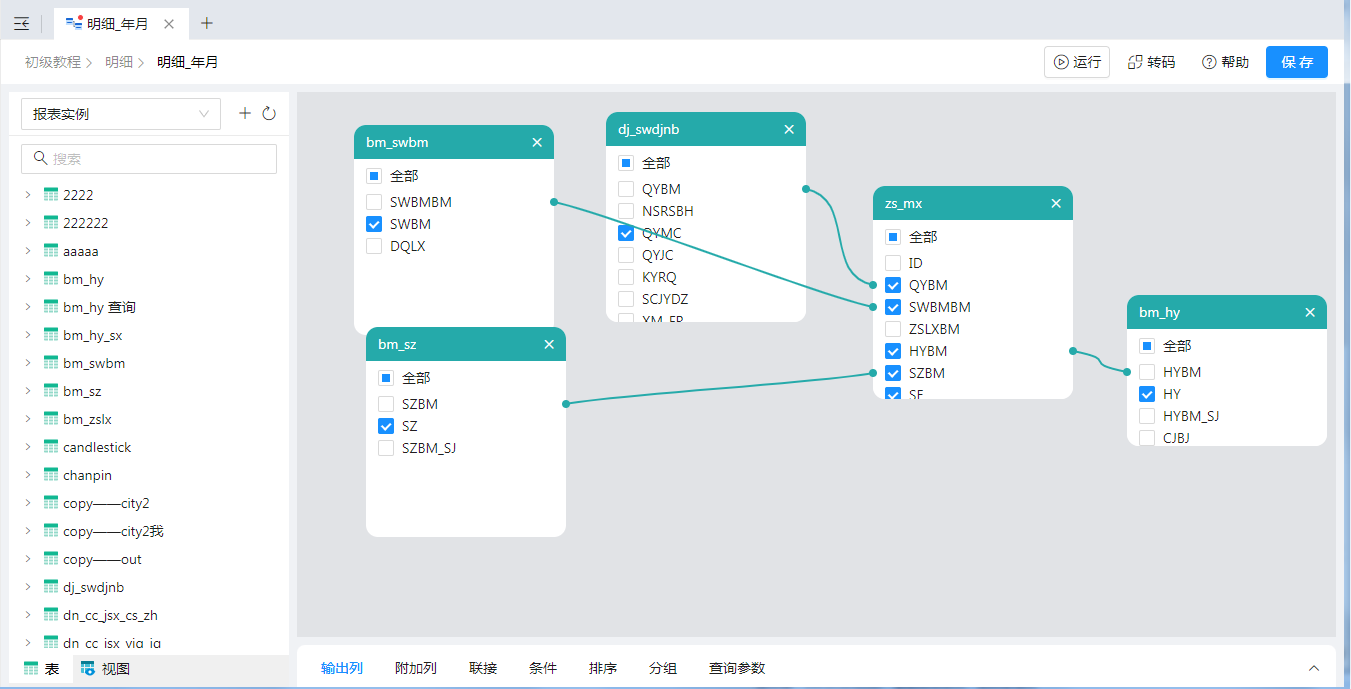Remove the bm_hy table node
The width and height of the screenshot is (1351, 689).
tap(1310, 312)
